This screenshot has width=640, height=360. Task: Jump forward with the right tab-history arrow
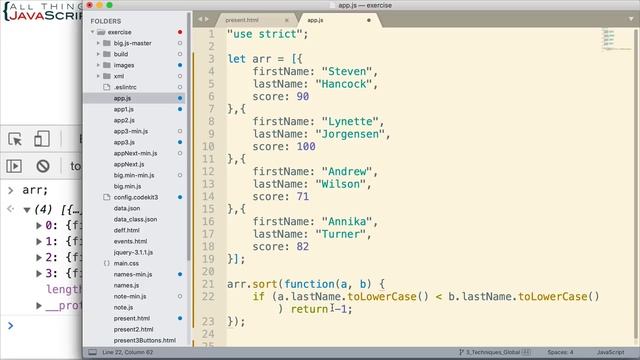207,19
